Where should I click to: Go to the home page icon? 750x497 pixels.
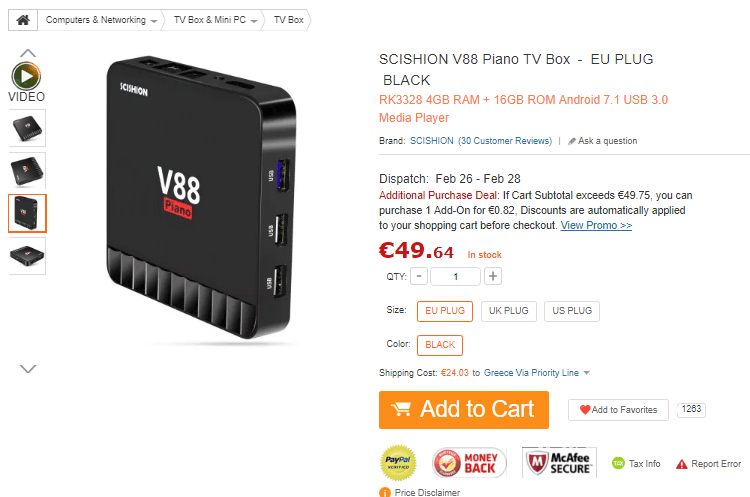(23, 20)
